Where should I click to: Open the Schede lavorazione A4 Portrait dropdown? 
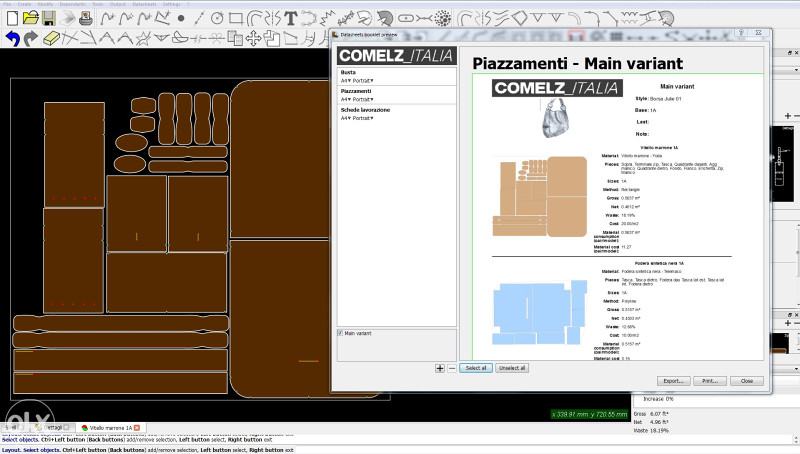(357, 118)
